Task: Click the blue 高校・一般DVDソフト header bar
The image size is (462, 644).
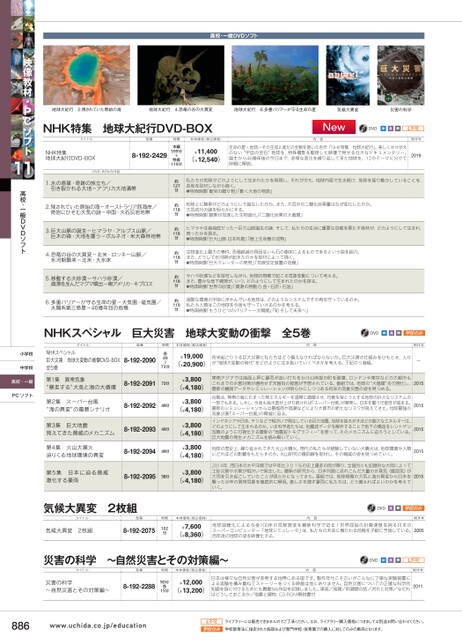Action: point(234,36)
